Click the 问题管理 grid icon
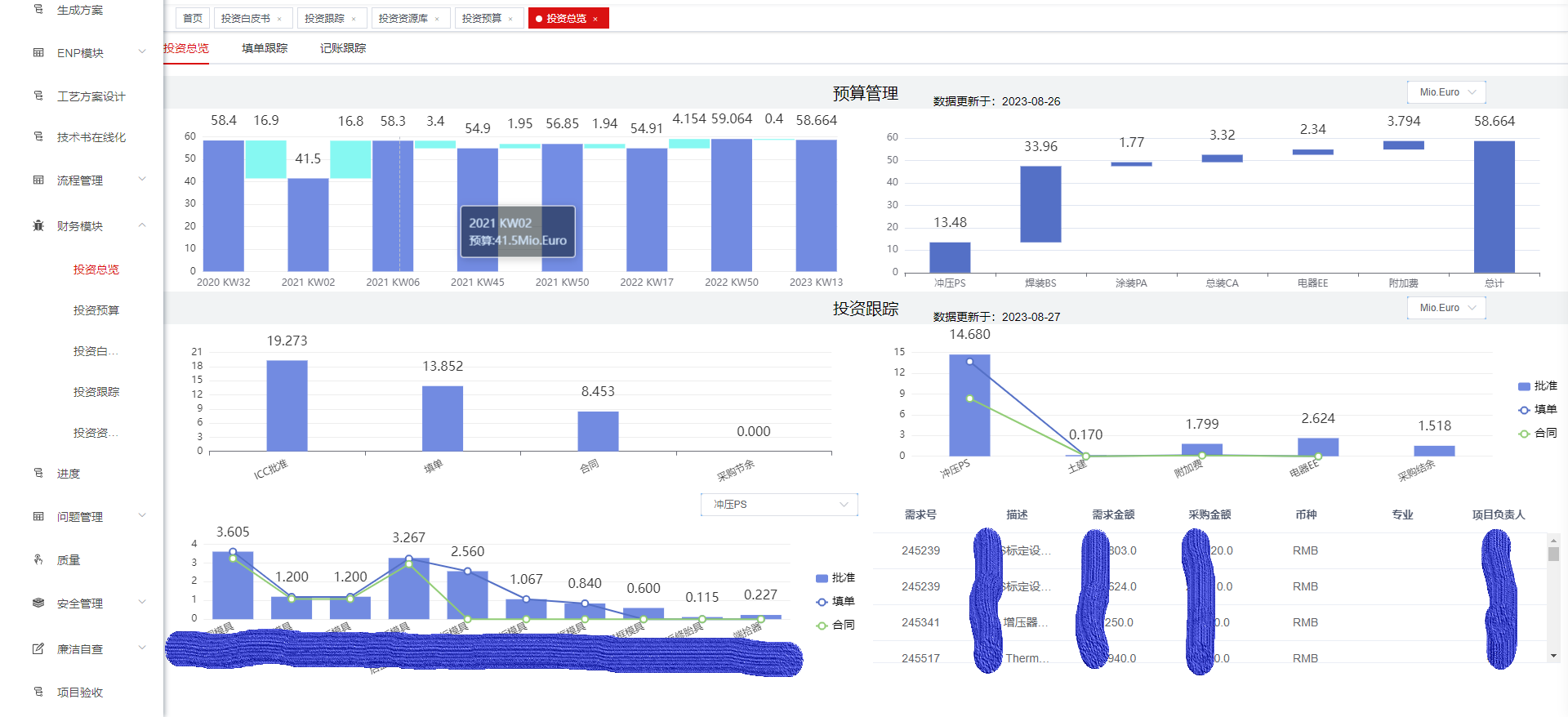 [x=38, y=516]
